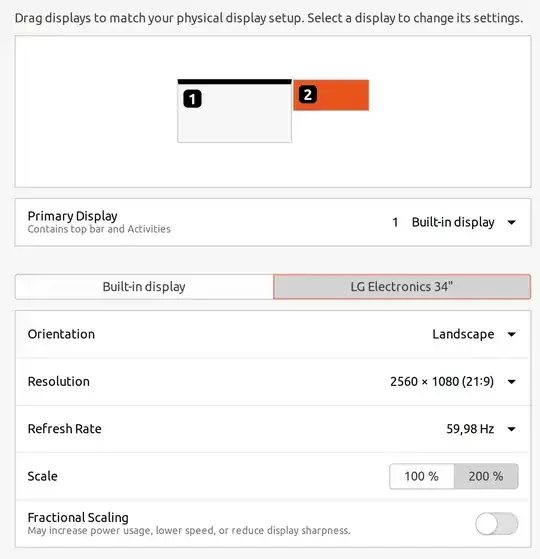Click the 2560 × 1080 (21:9) resolution value

pos(442,381)
